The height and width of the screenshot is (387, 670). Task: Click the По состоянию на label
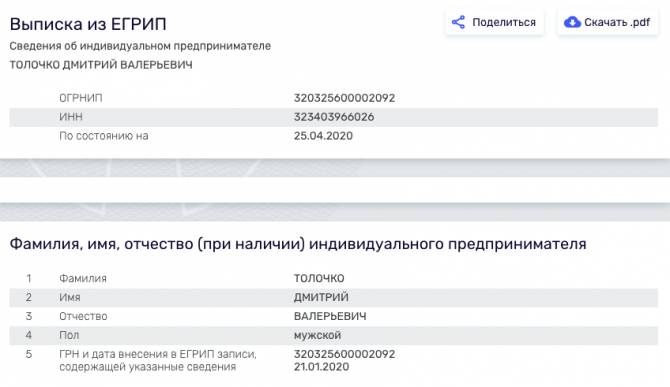[x=104, y=136]
